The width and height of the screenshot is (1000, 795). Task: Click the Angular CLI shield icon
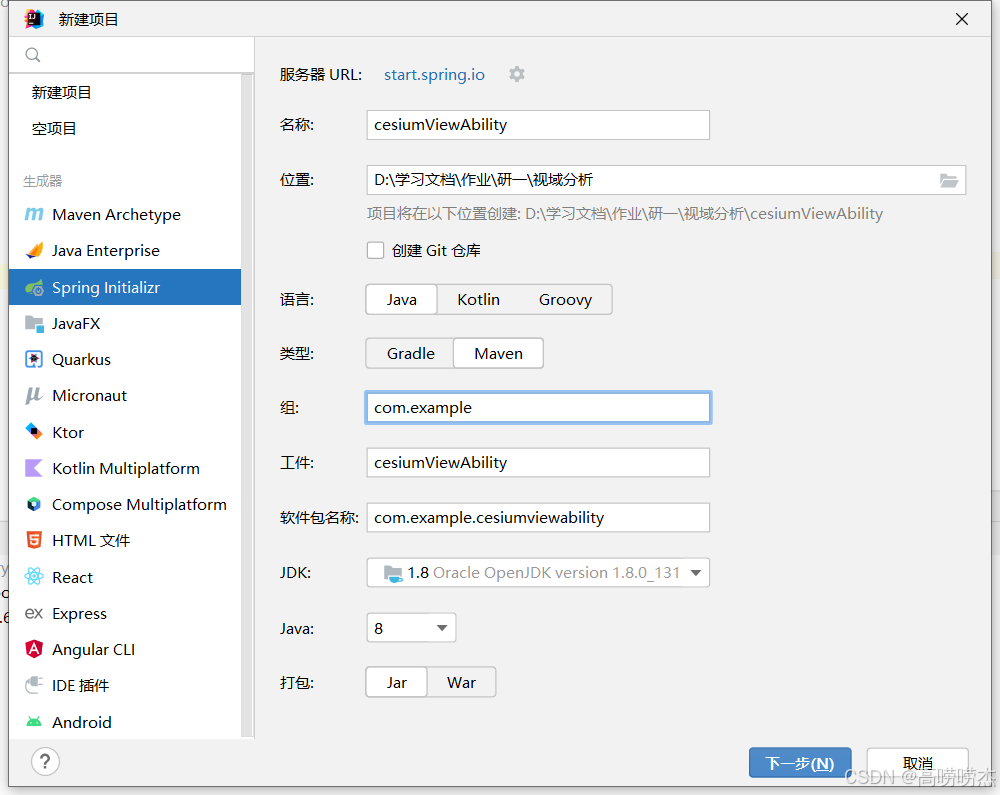point(34,649)
